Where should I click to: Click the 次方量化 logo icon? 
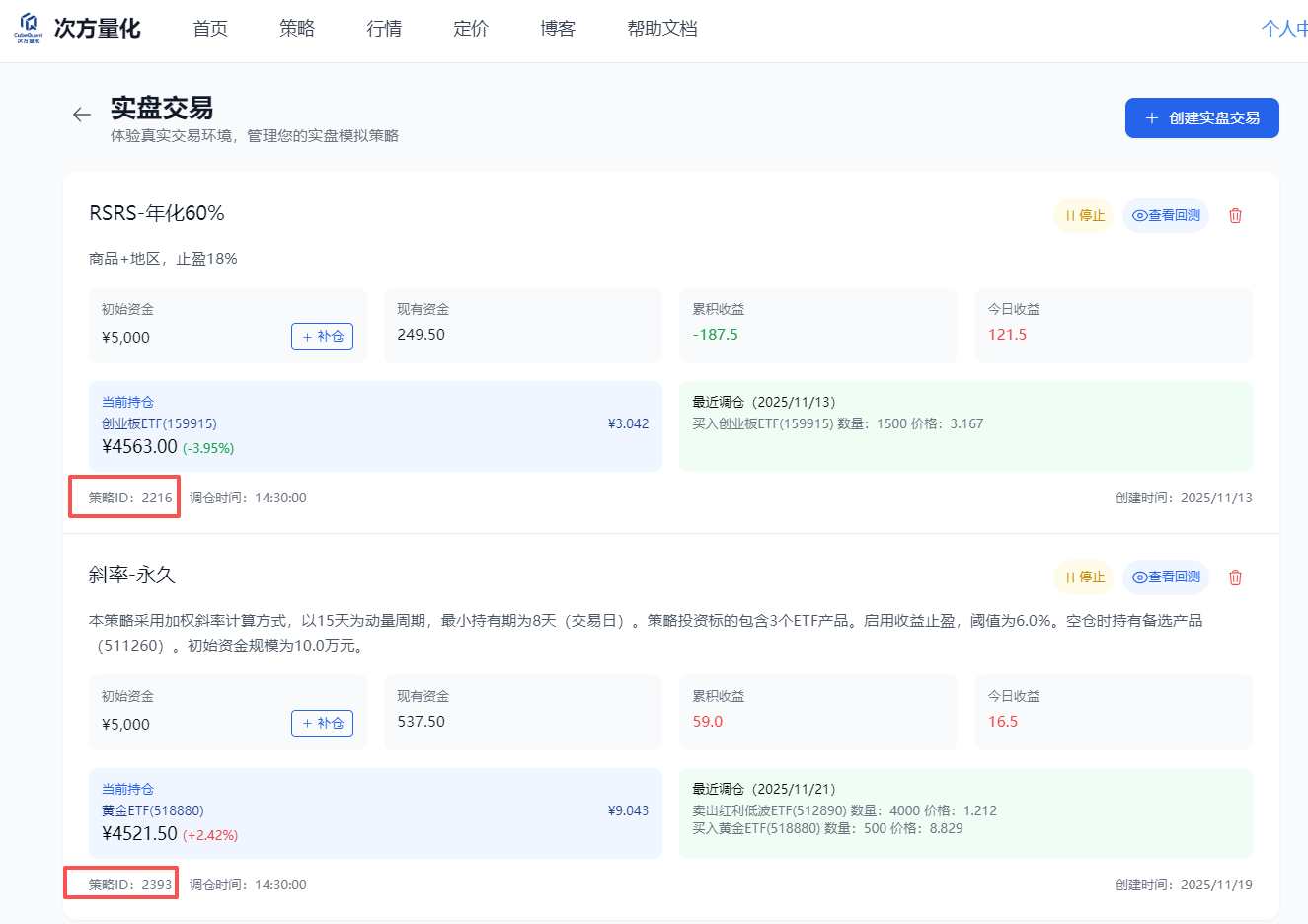tap(28, 28)
